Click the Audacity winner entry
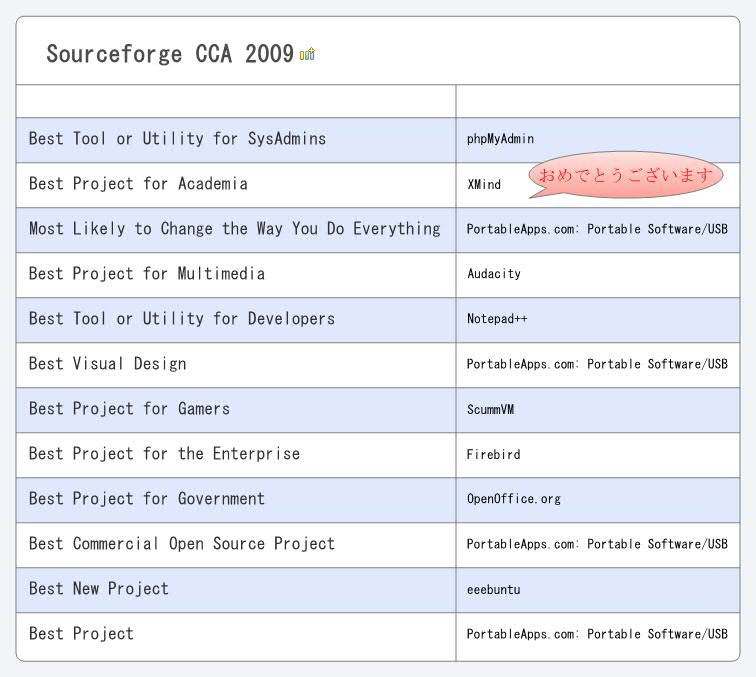756x677 pixels. (493, 274)
